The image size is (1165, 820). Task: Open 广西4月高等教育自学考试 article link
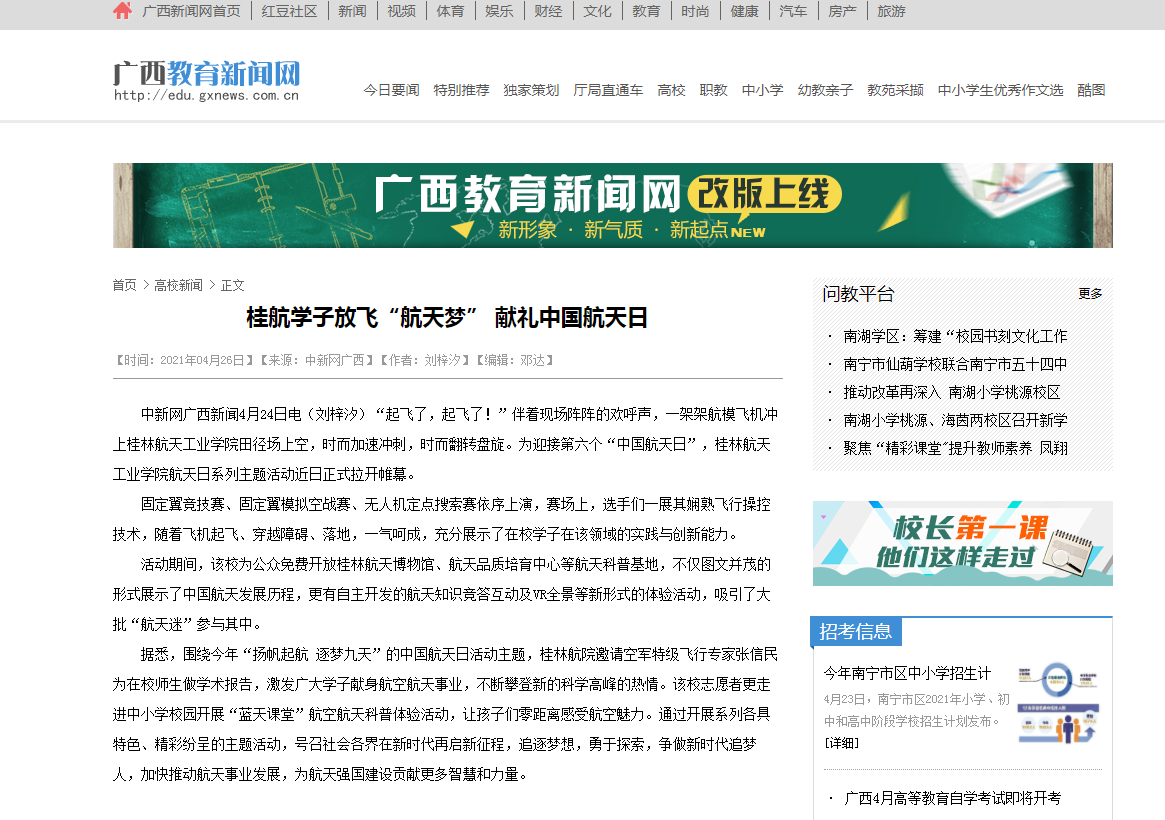tap(952, 798)
